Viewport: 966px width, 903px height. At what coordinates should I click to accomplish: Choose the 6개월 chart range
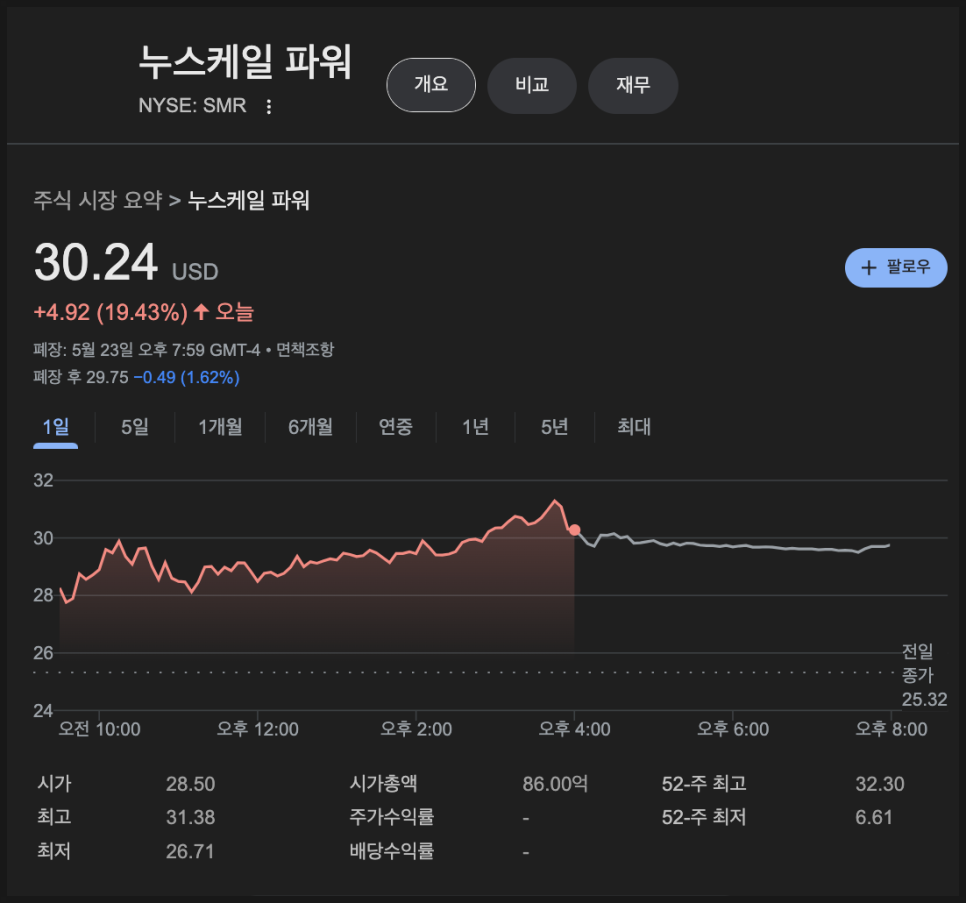point(310,427)
